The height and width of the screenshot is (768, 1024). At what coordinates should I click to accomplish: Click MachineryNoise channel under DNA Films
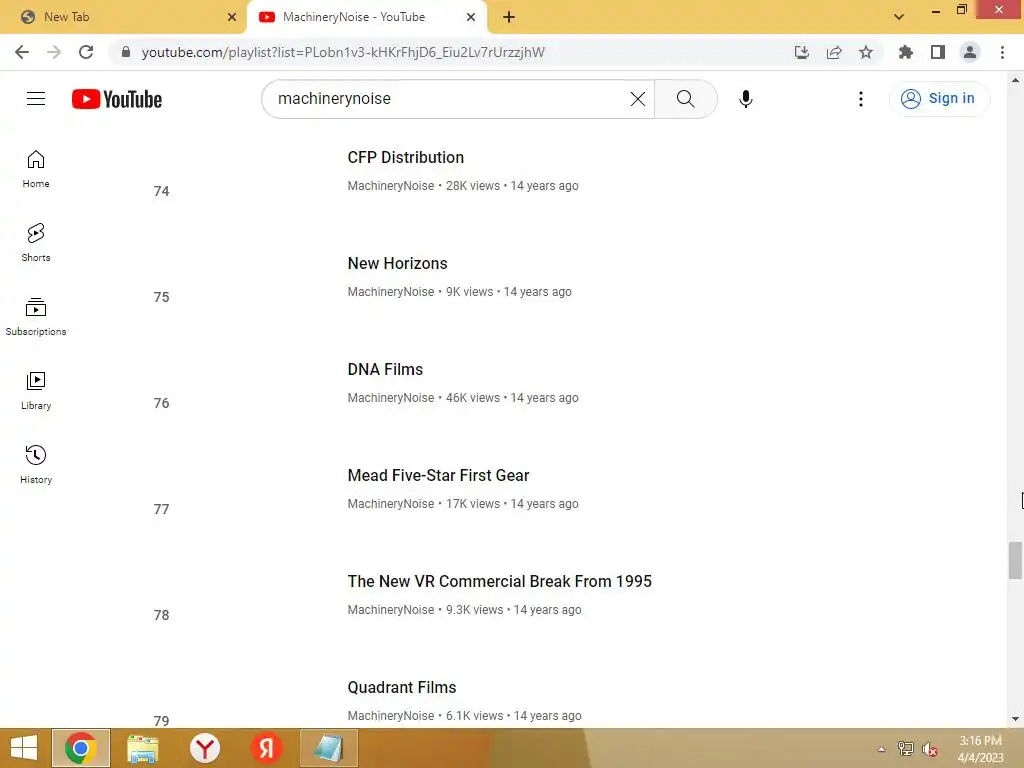coord(391,398)
